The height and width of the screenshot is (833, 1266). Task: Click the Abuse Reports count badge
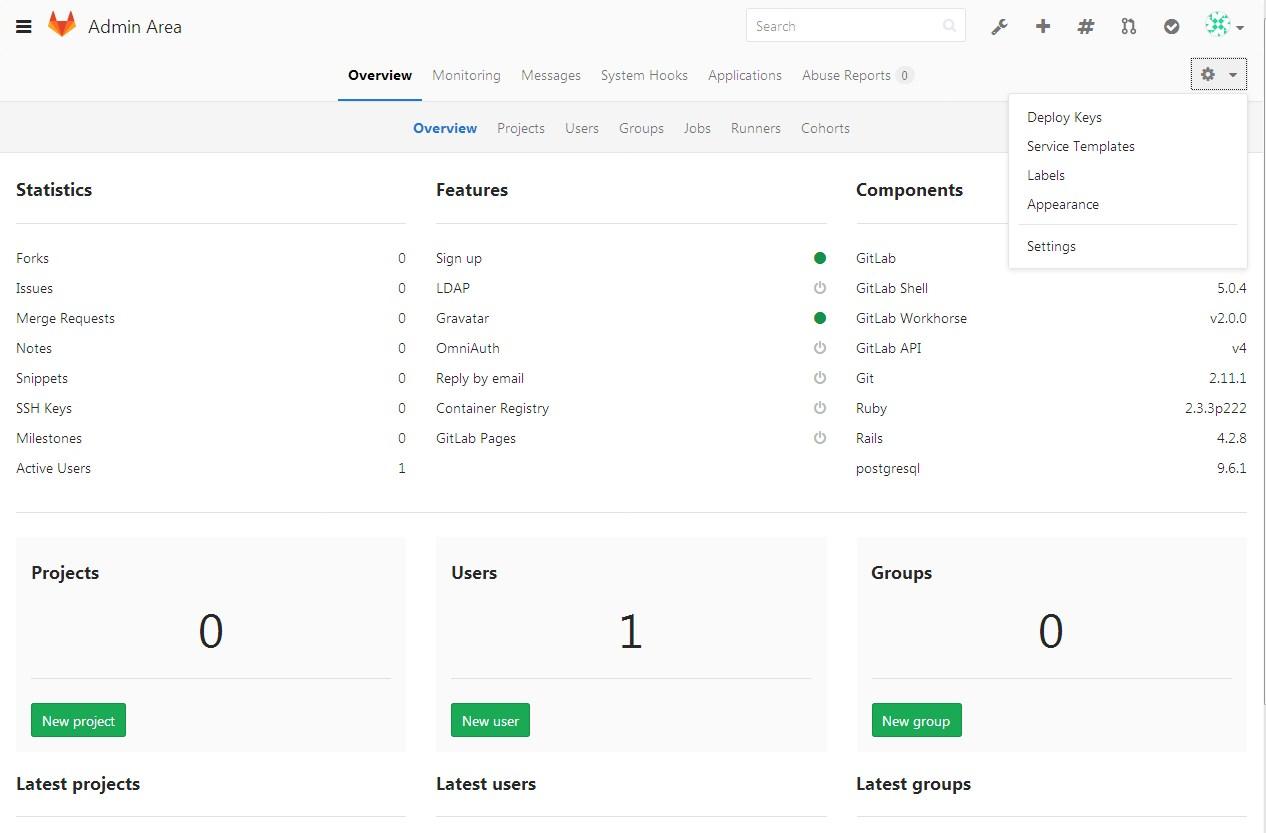click(x=904, y=75)
